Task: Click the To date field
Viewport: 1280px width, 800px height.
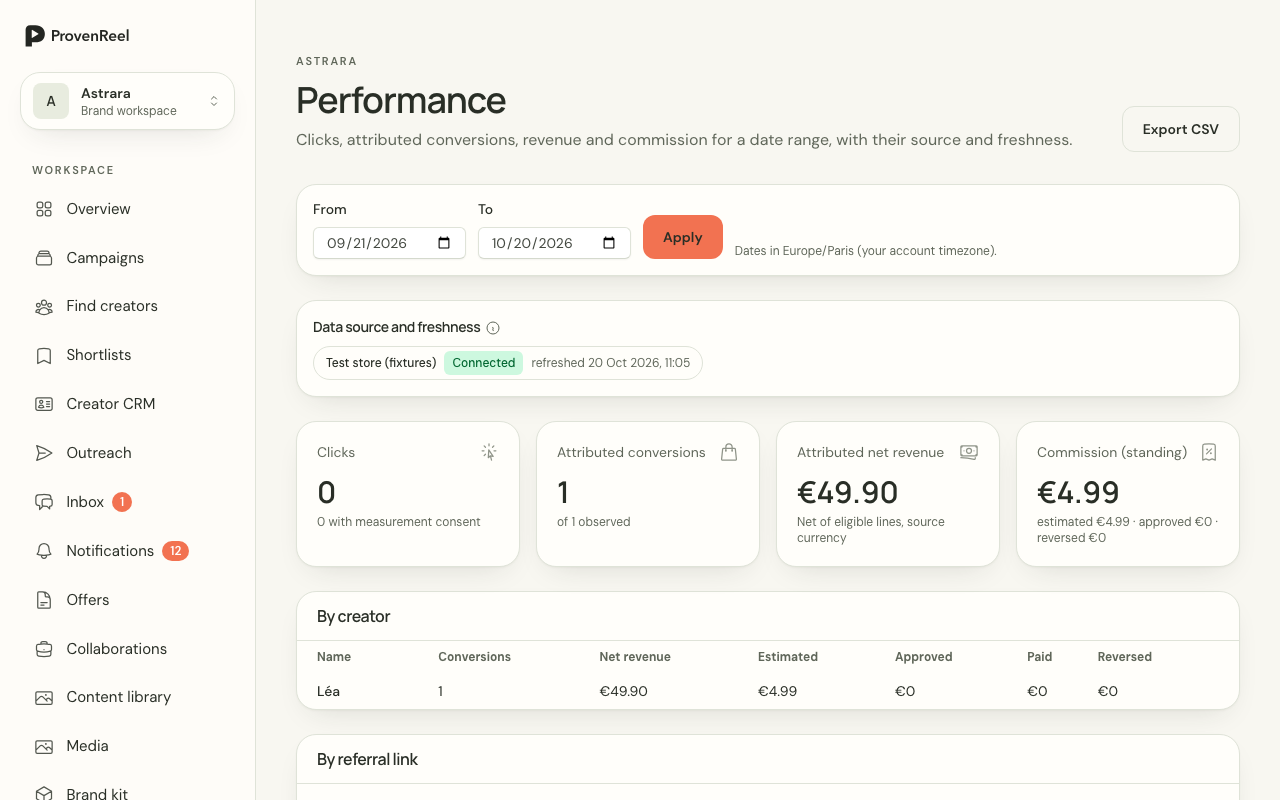Action: [554, 243]
